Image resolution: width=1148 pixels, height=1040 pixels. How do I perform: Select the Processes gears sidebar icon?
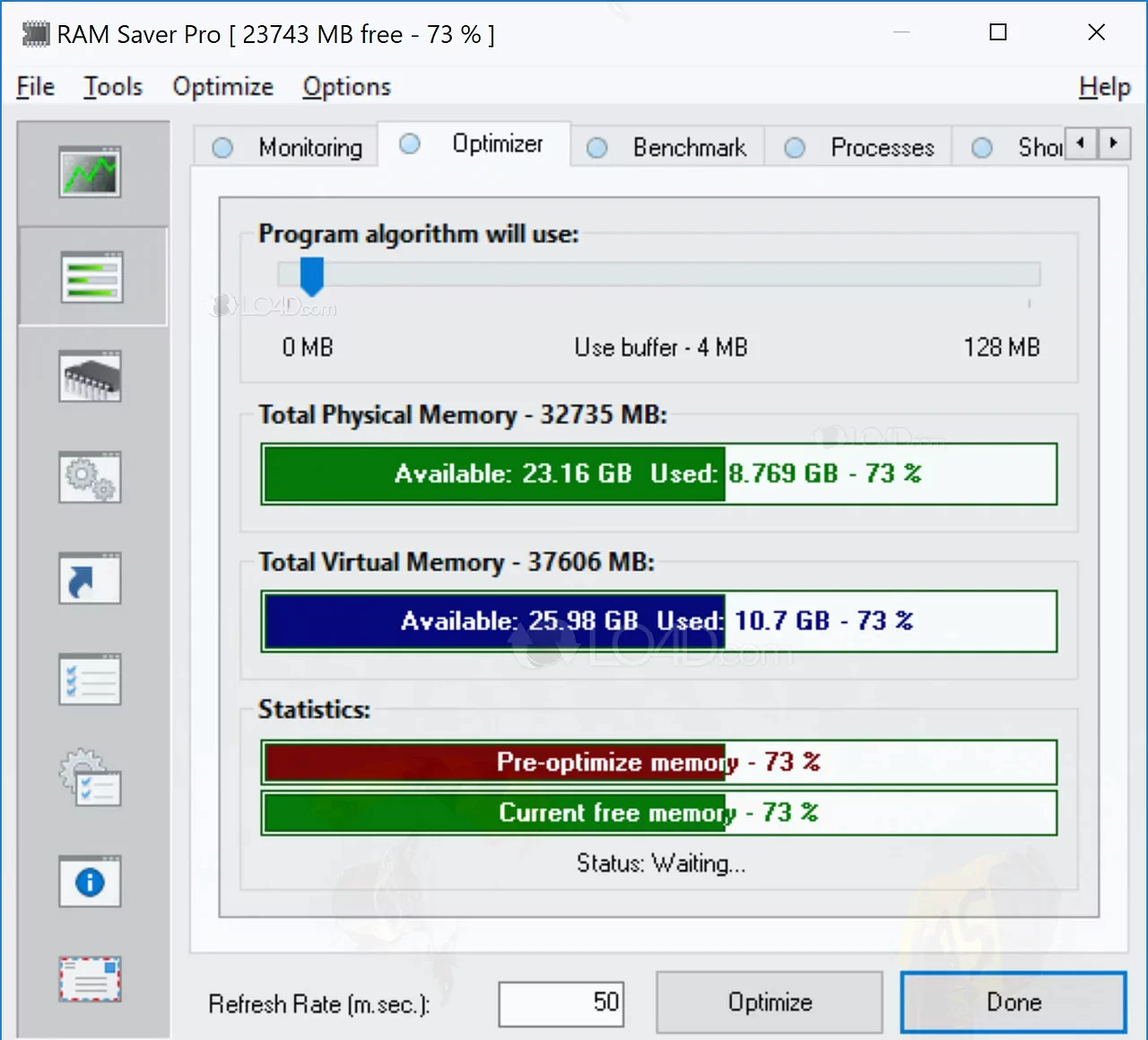click(90, 478)
